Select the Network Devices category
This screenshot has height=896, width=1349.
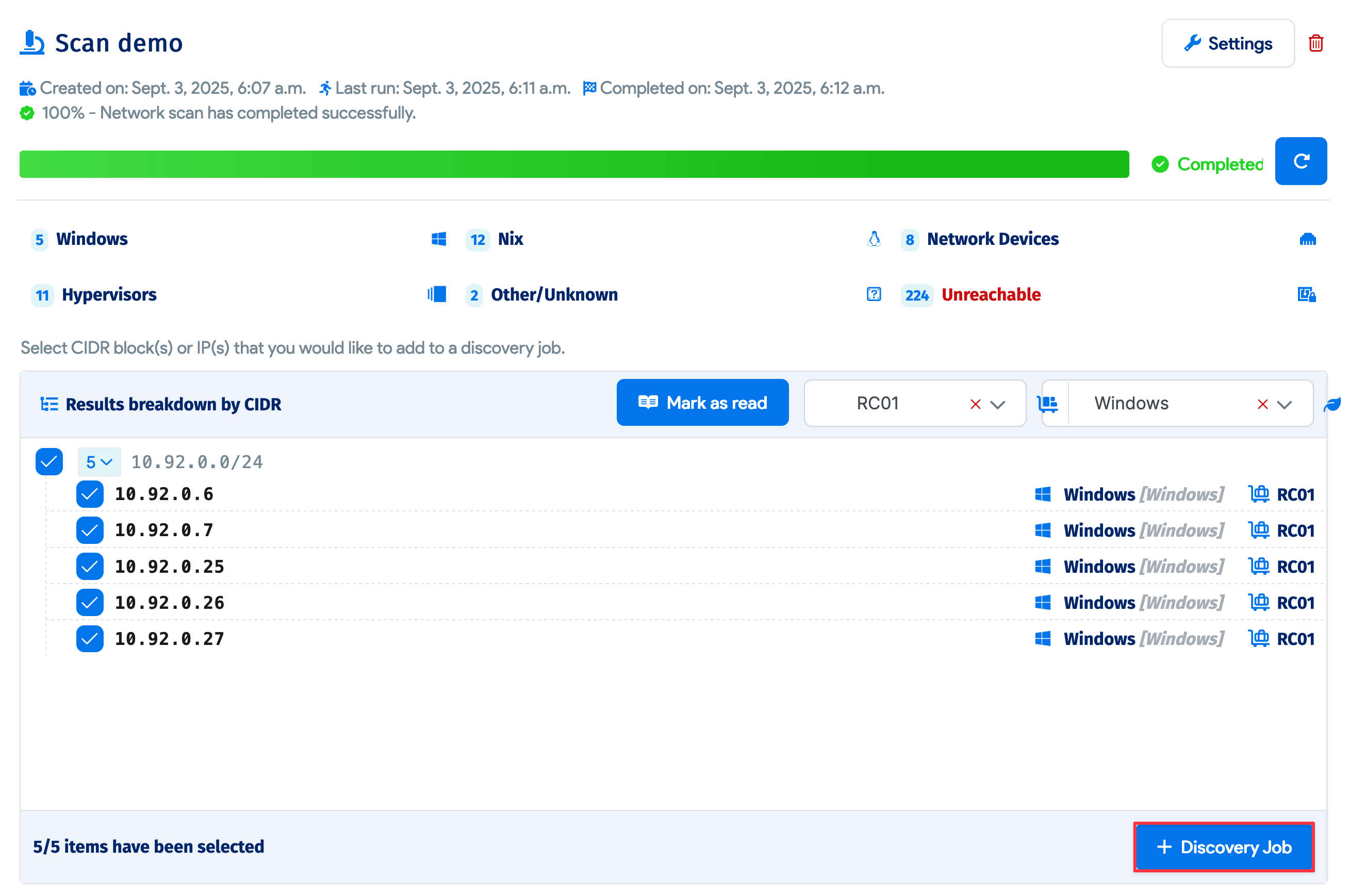point(992,239)
